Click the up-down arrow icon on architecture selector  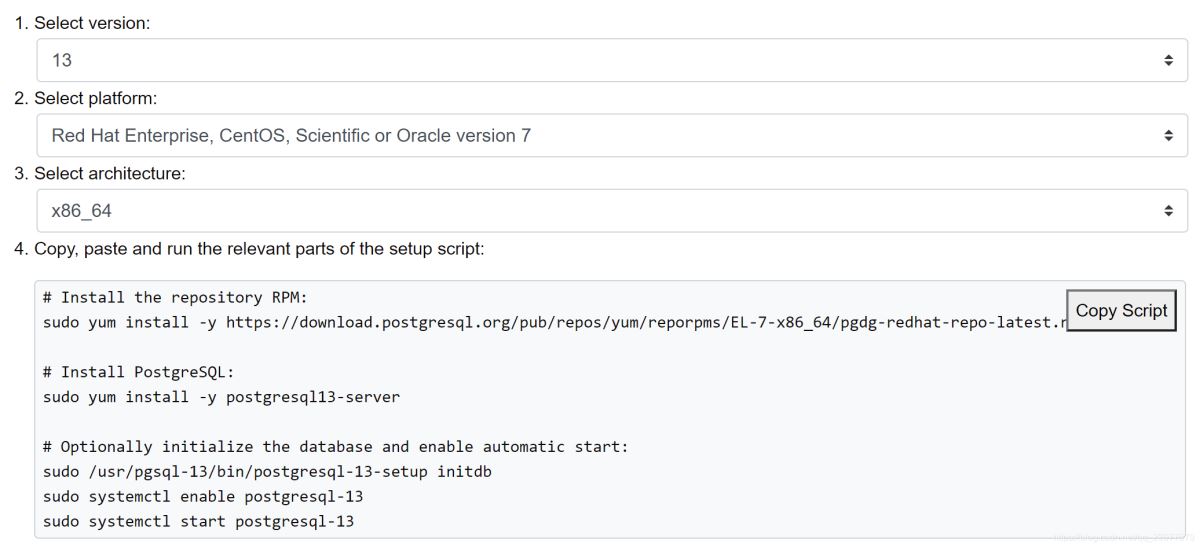tap(1168, 211)
